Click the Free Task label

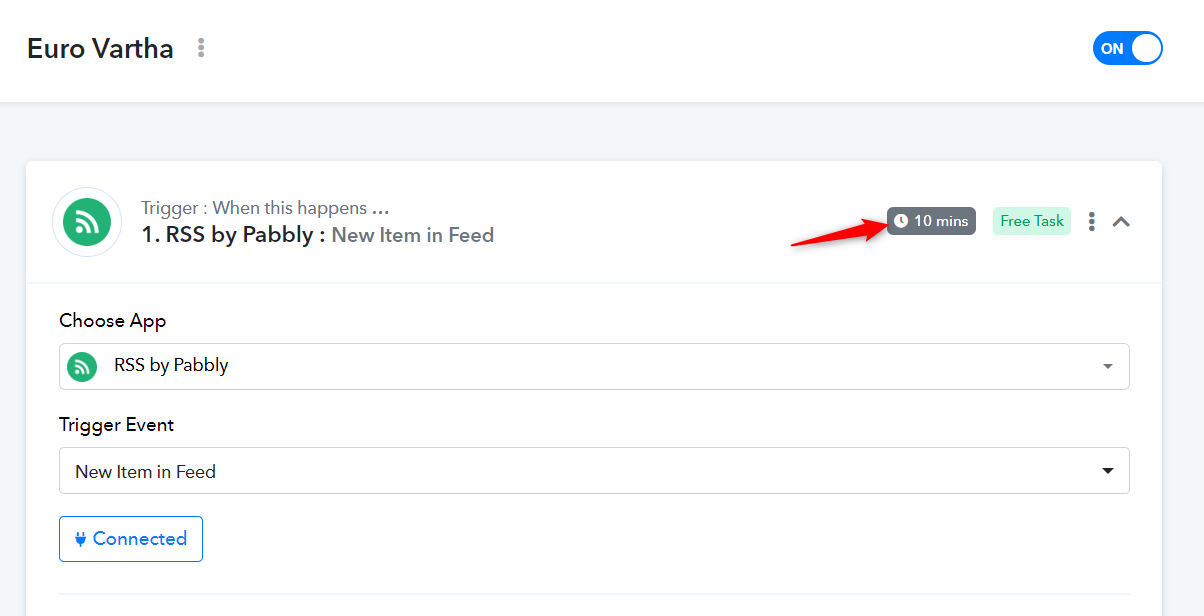click(1032, 221)
